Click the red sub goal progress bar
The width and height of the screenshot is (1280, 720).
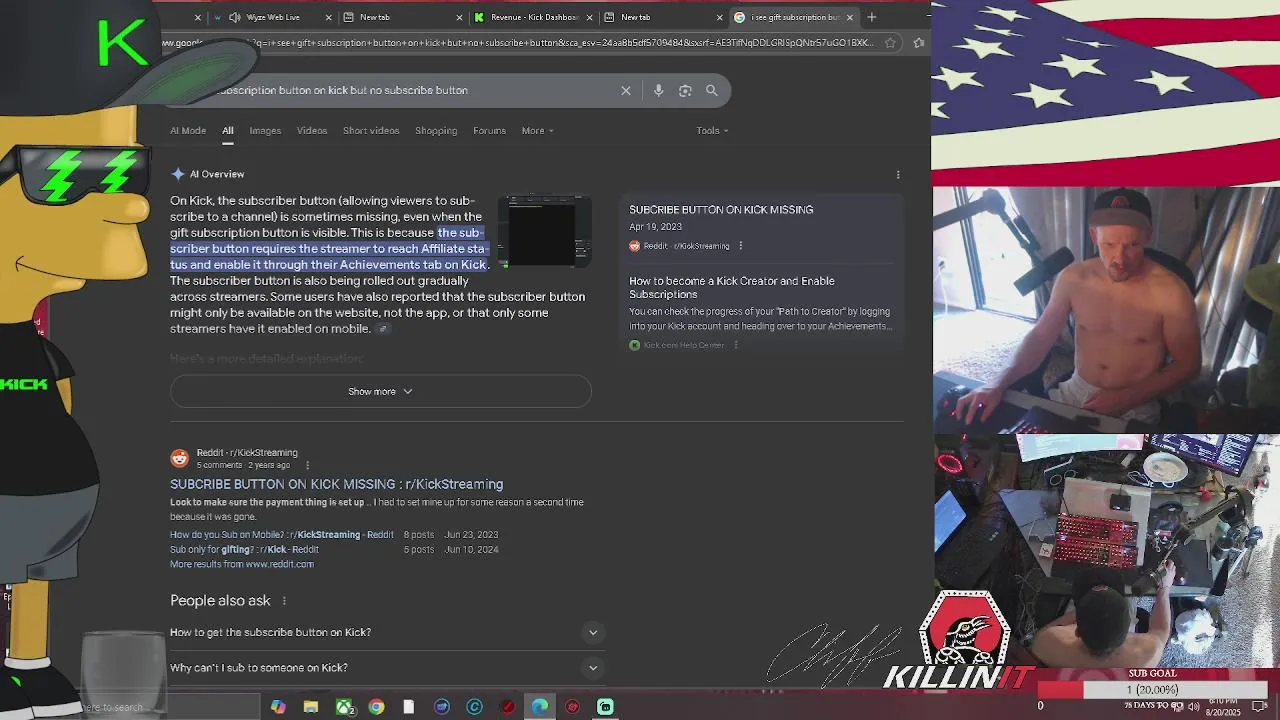(1152, 690)
